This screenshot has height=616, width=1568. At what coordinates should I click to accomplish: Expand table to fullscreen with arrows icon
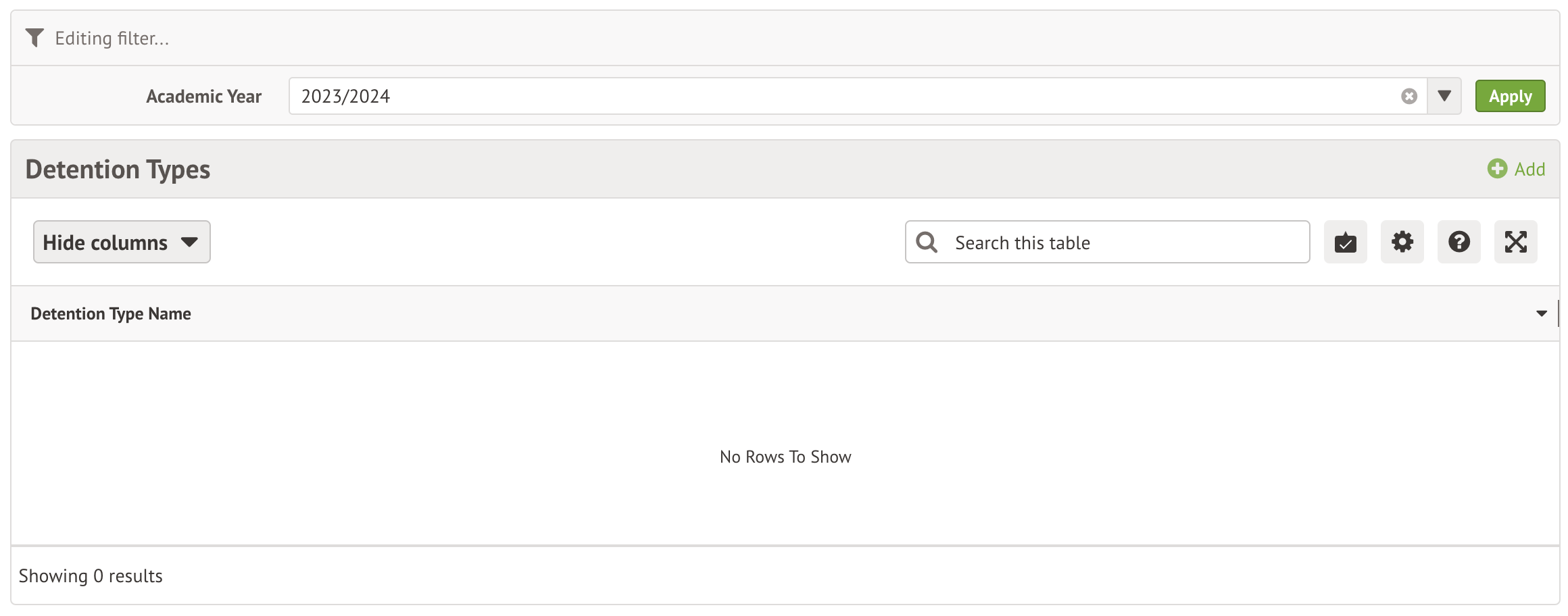point(1515,242)
